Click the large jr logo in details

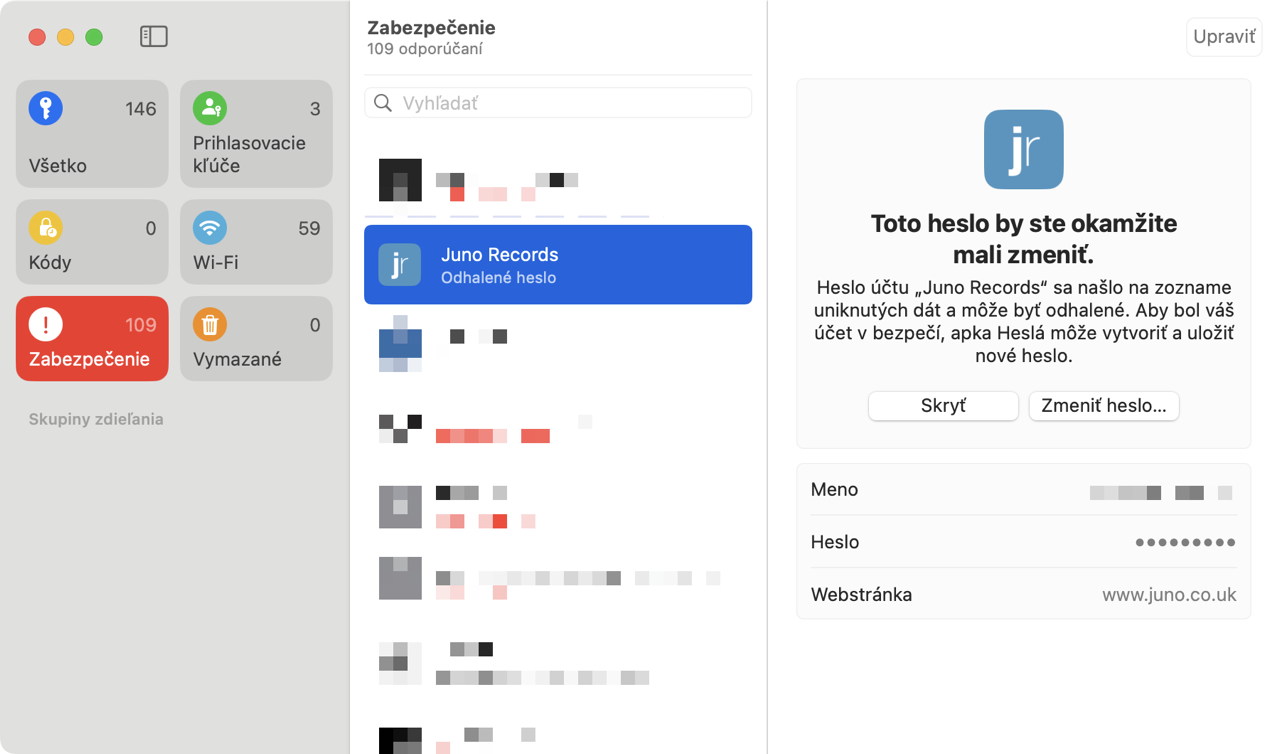coord(1023,149)
